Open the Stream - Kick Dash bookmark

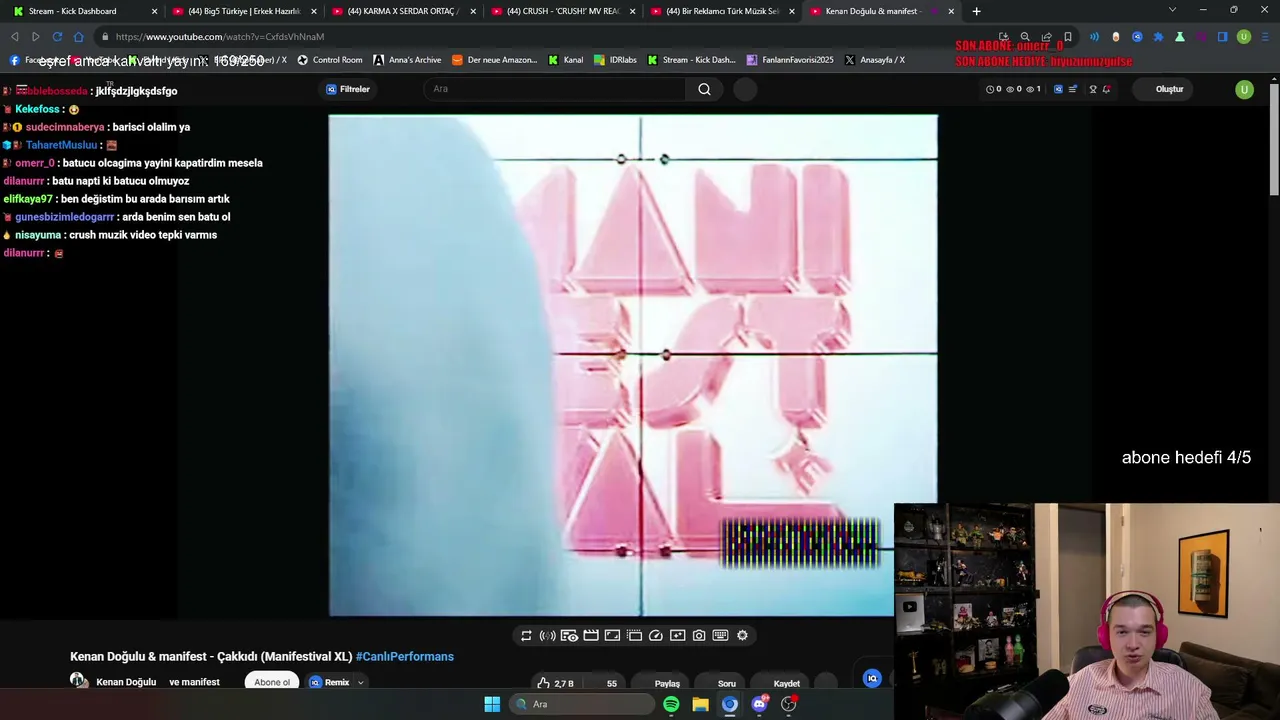[x=691, y=60]
